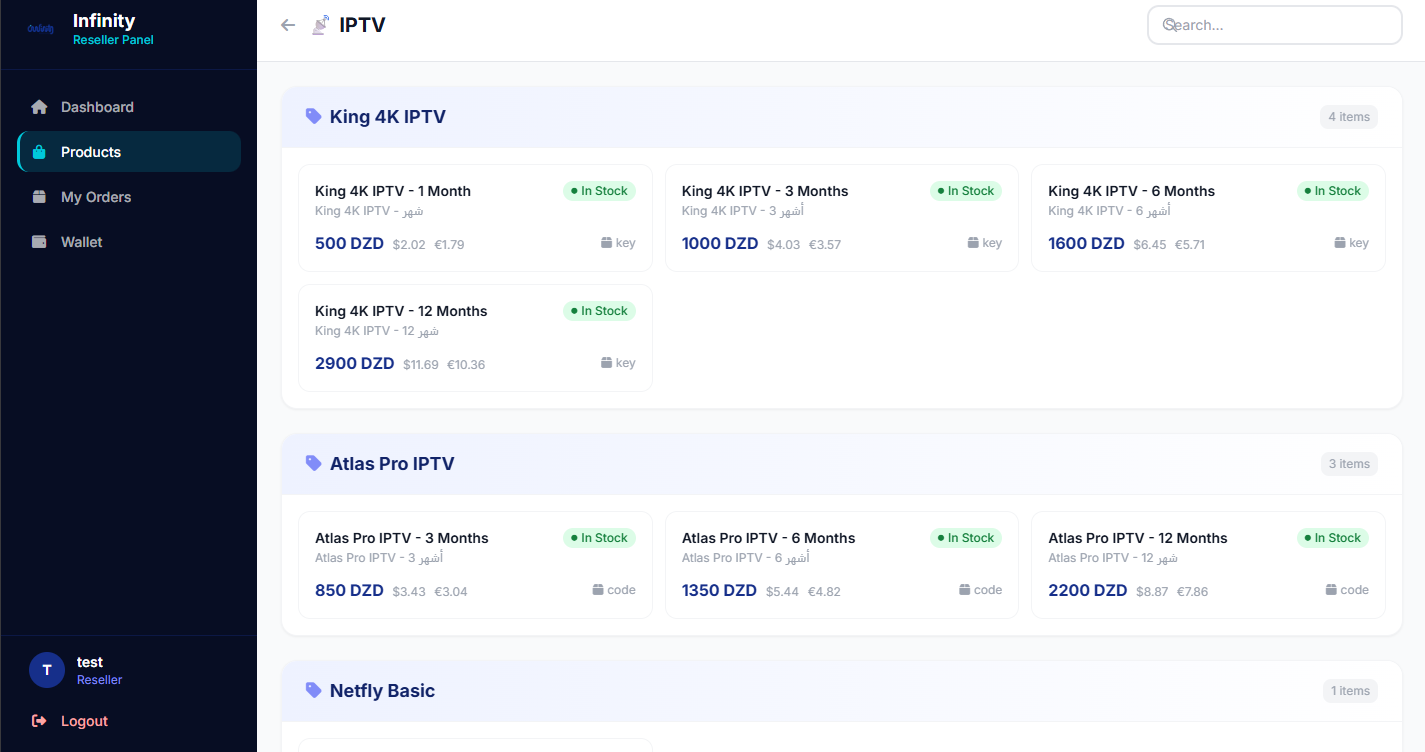
Task: Select the Atlas Pro IPTV - 12 Months product
Action: (1208, 565)
